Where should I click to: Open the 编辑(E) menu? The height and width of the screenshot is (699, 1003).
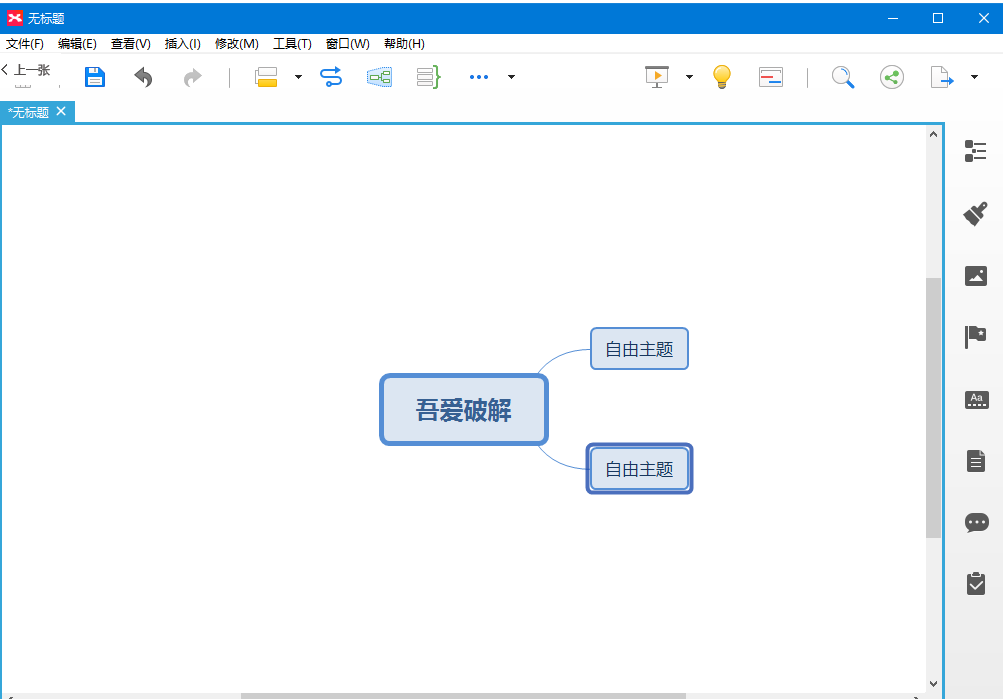(77, 43)
